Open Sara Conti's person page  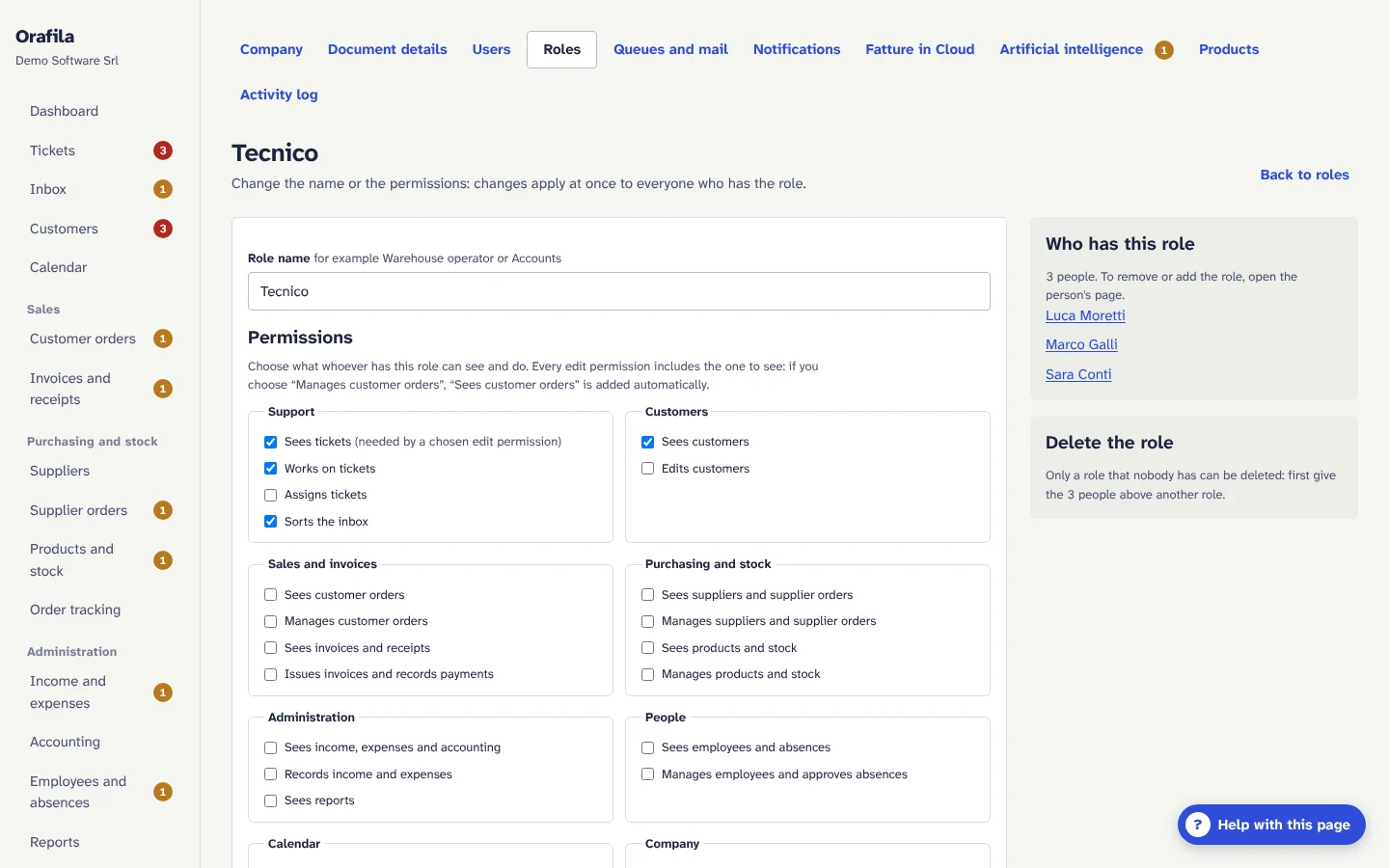(x=1078, y=374)
